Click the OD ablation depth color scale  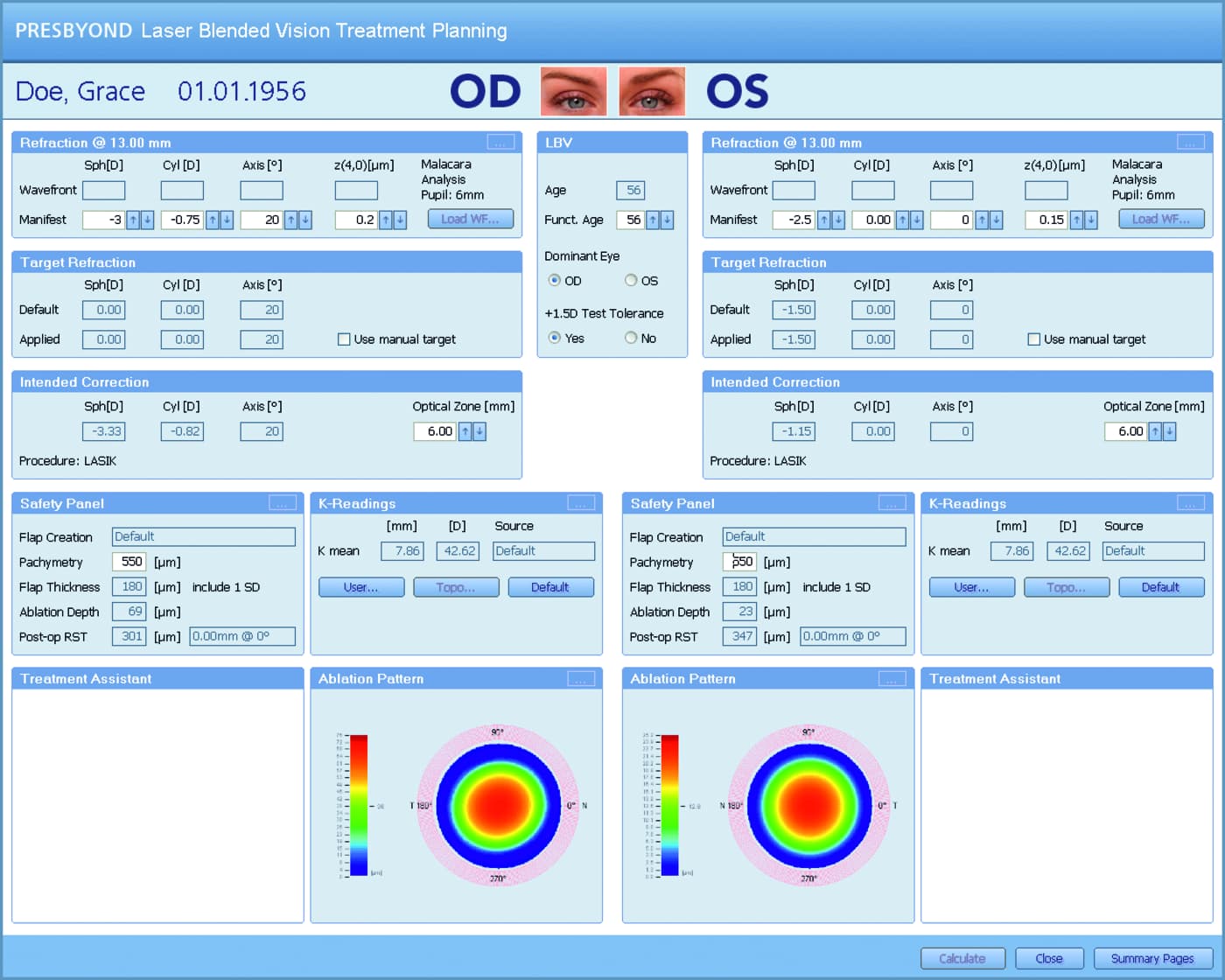tap(358, 805)
